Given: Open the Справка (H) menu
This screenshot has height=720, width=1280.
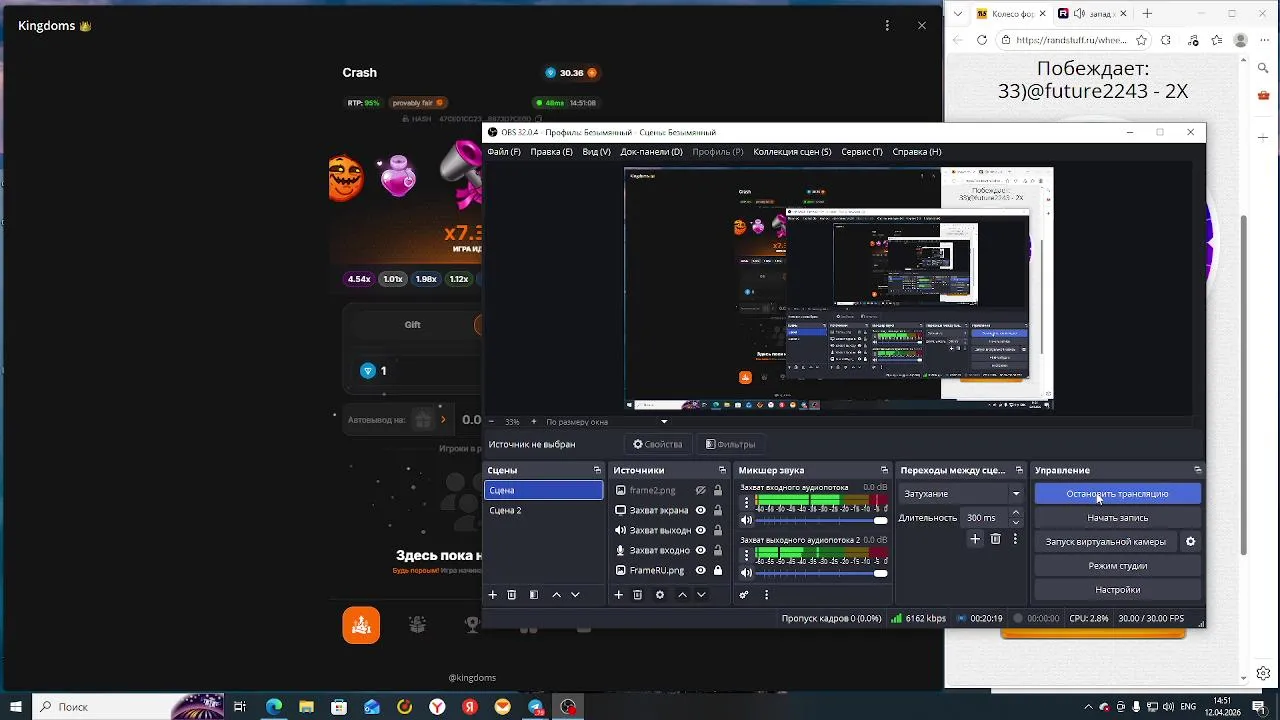Looking at the screenshot, I should click(916, 152).
